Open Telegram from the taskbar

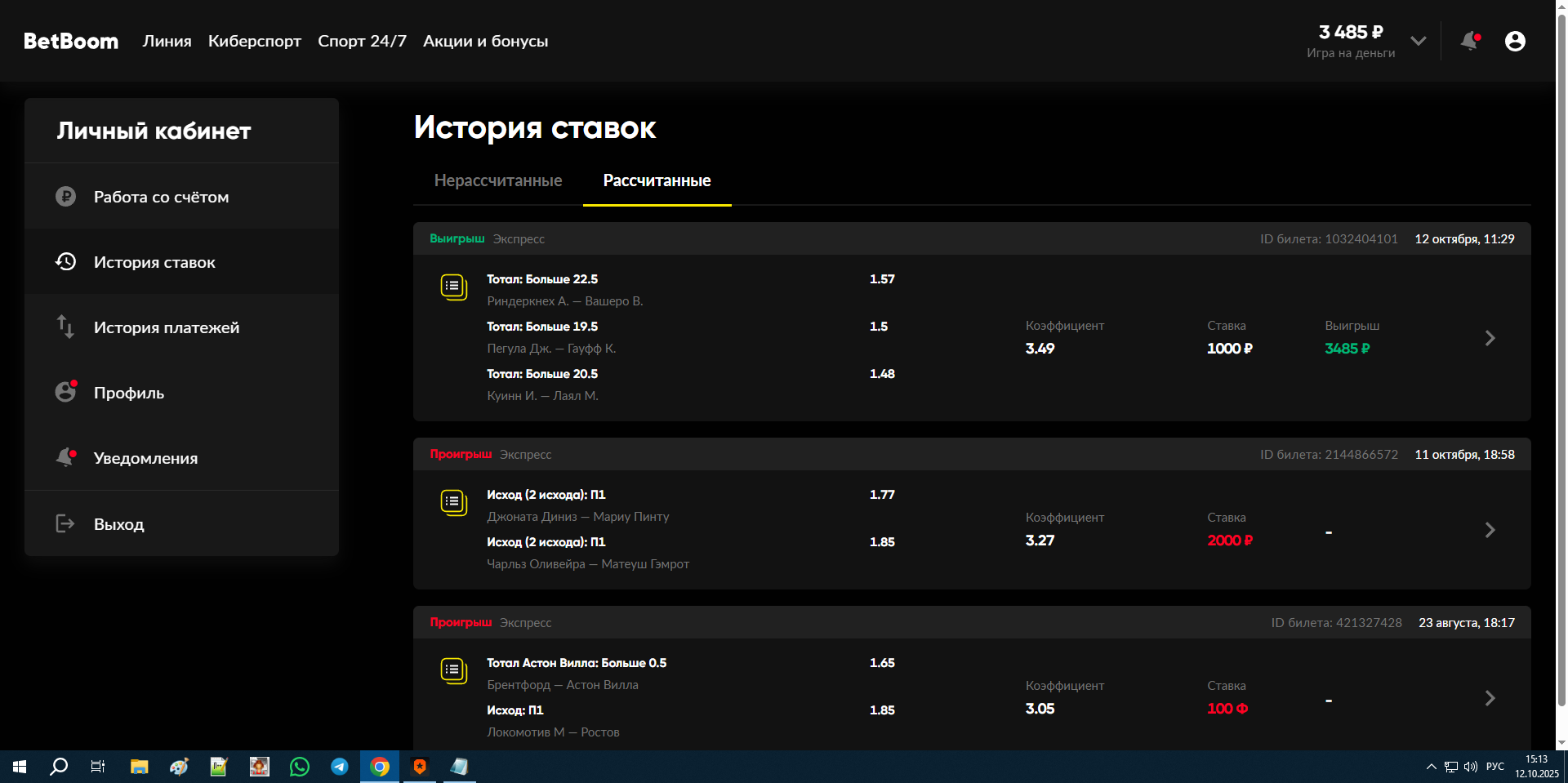[x=340, y=767]
